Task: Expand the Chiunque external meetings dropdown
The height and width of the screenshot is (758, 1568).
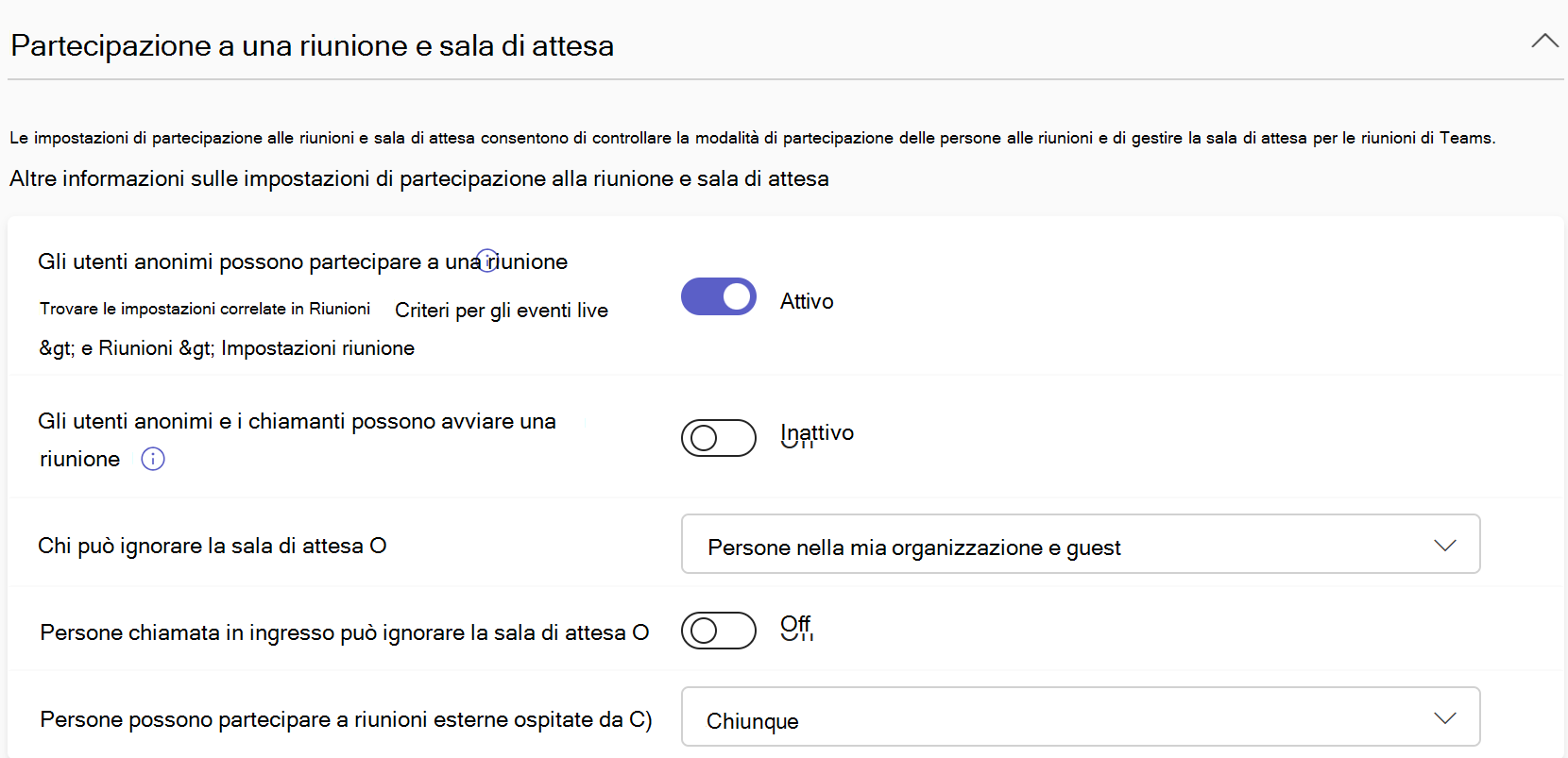Action: click(x=1080, y=717)
